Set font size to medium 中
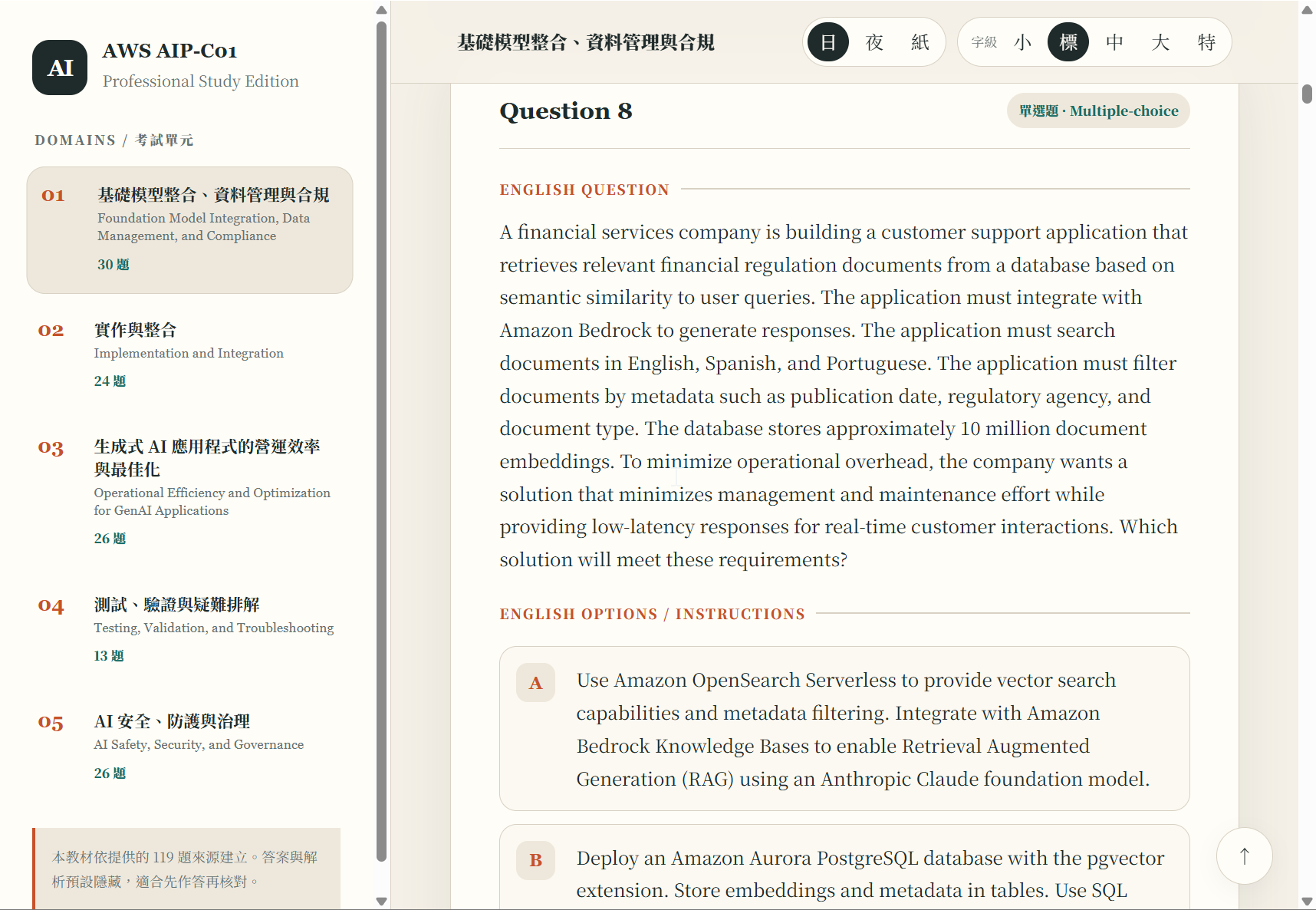The image size is (1316, 910). point(1114,42)
